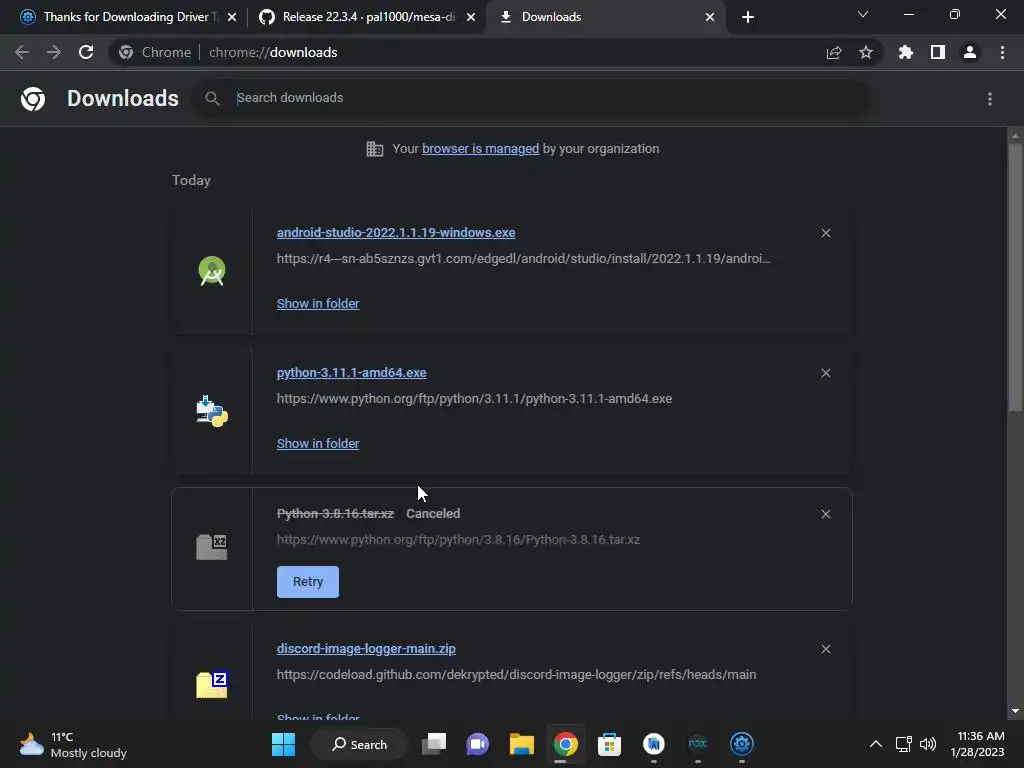Remove discord-image-logger-main.zip from list

click(x=826, y=648)
